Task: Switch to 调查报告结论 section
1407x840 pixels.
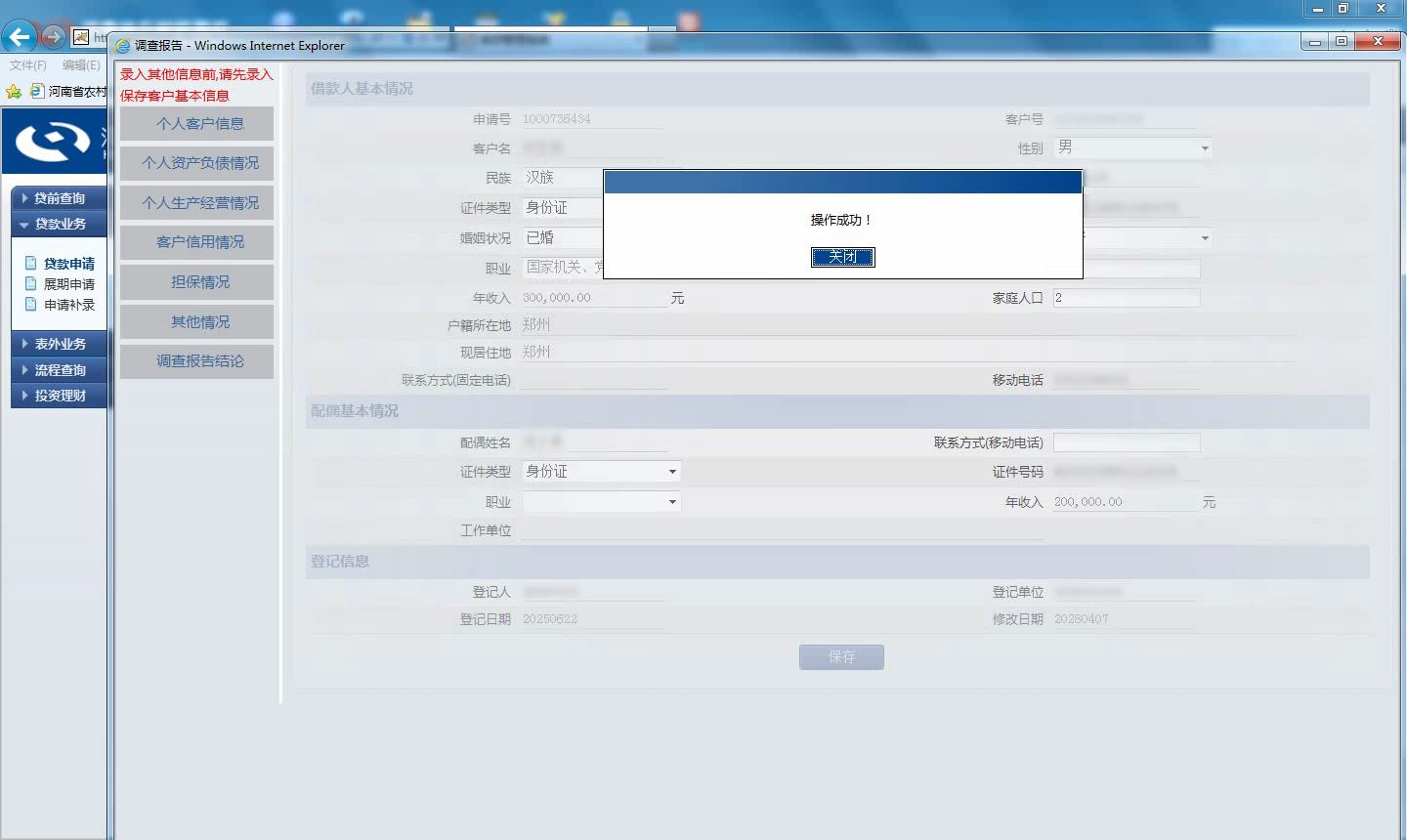Action: (x=196, y=361)
